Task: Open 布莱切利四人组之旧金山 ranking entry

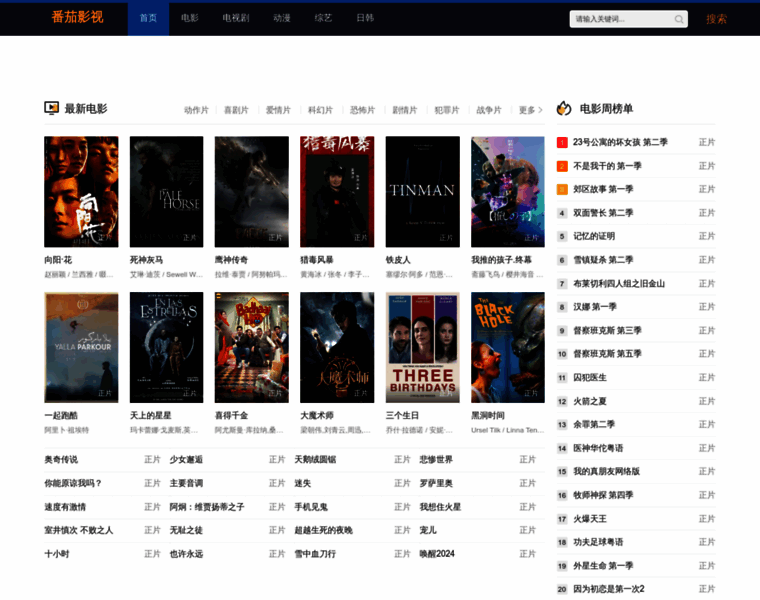Action: point(619,284)
